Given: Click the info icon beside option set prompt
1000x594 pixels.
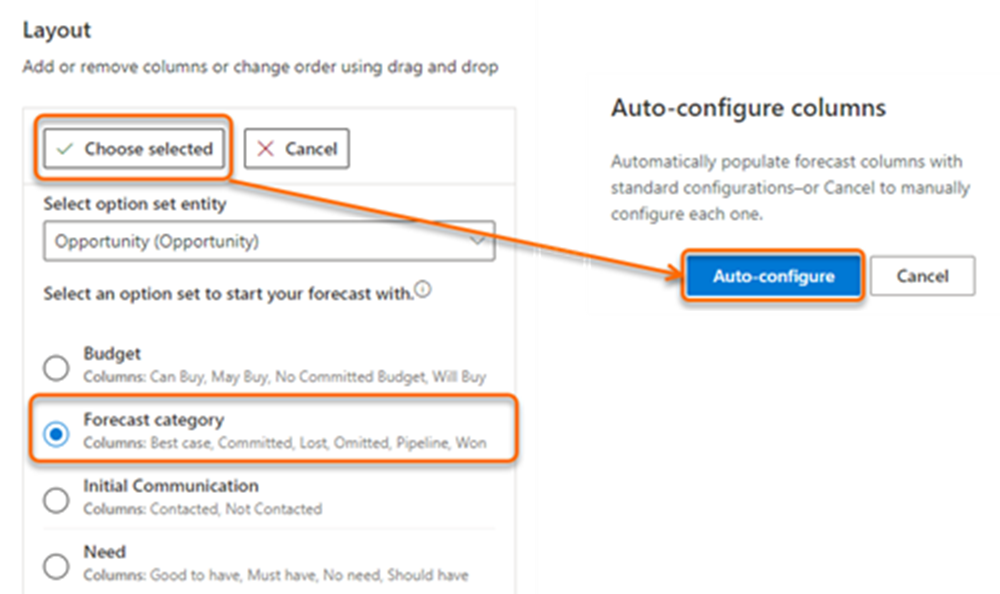Looking at the screenshot, I should pyautogui.click(x=422, y=291).
